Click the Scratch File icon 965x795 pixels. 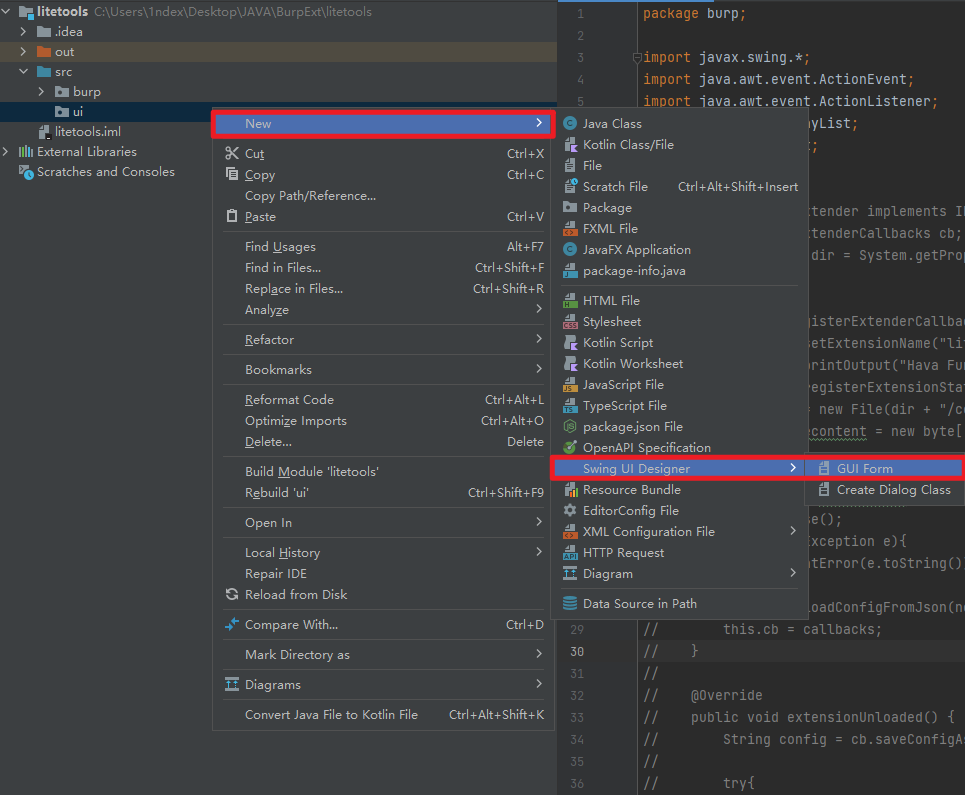click(x=571, y=186)
